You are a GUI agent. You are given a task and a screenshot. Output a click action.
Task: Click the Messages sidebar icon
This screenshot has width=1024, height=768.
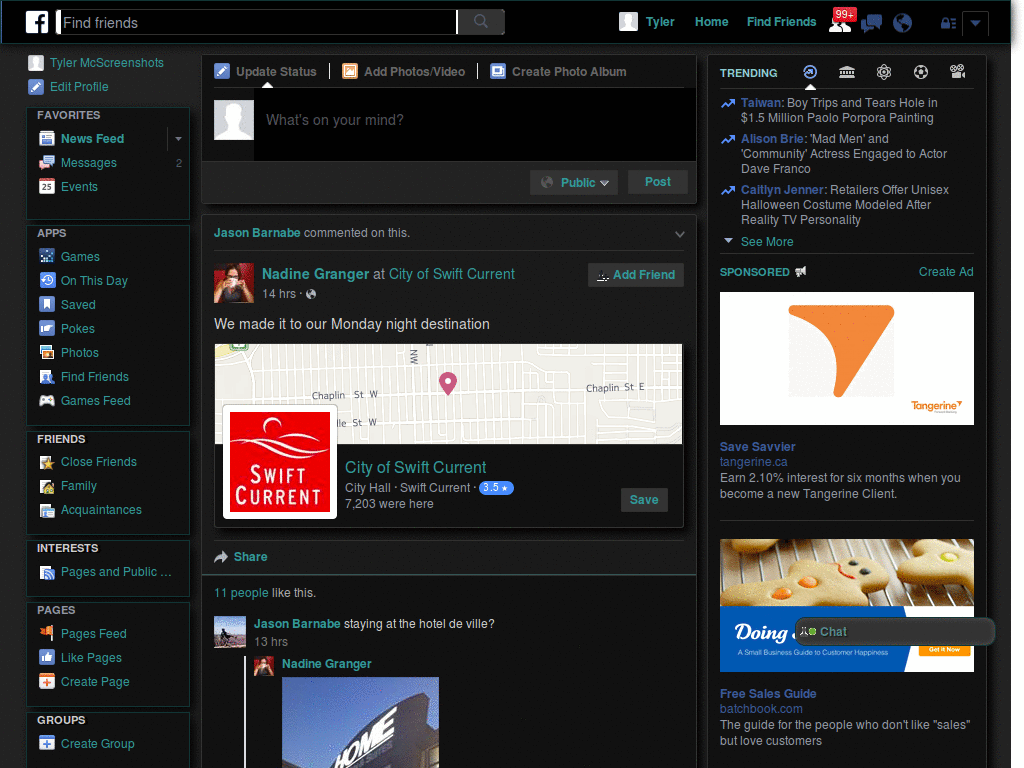coord(47,163)
